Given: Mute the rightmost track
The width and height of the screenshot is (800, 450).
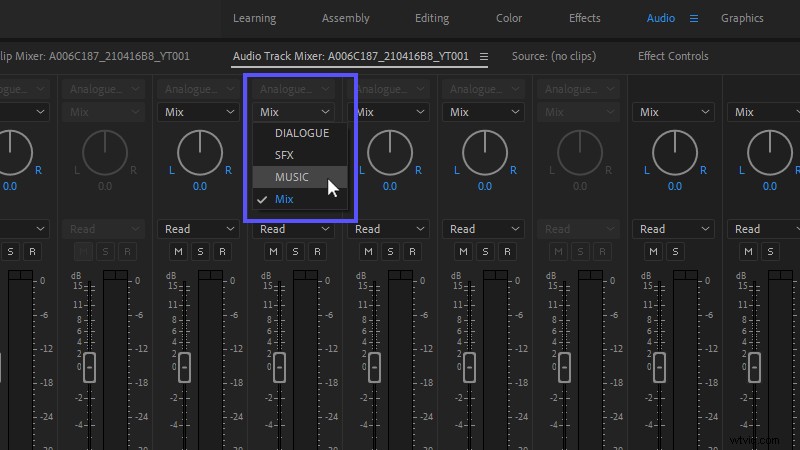Looking at the screenshot, I should click(748, 252).
